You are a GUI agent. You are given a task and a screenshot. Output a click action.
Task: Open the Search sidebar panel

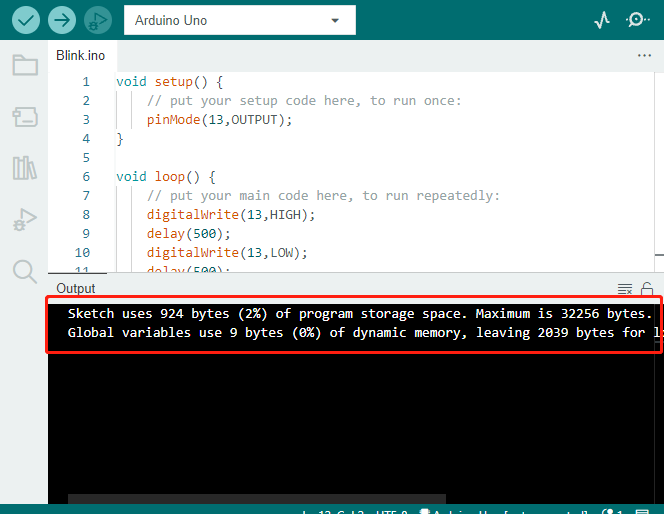[x=25, y=271]
